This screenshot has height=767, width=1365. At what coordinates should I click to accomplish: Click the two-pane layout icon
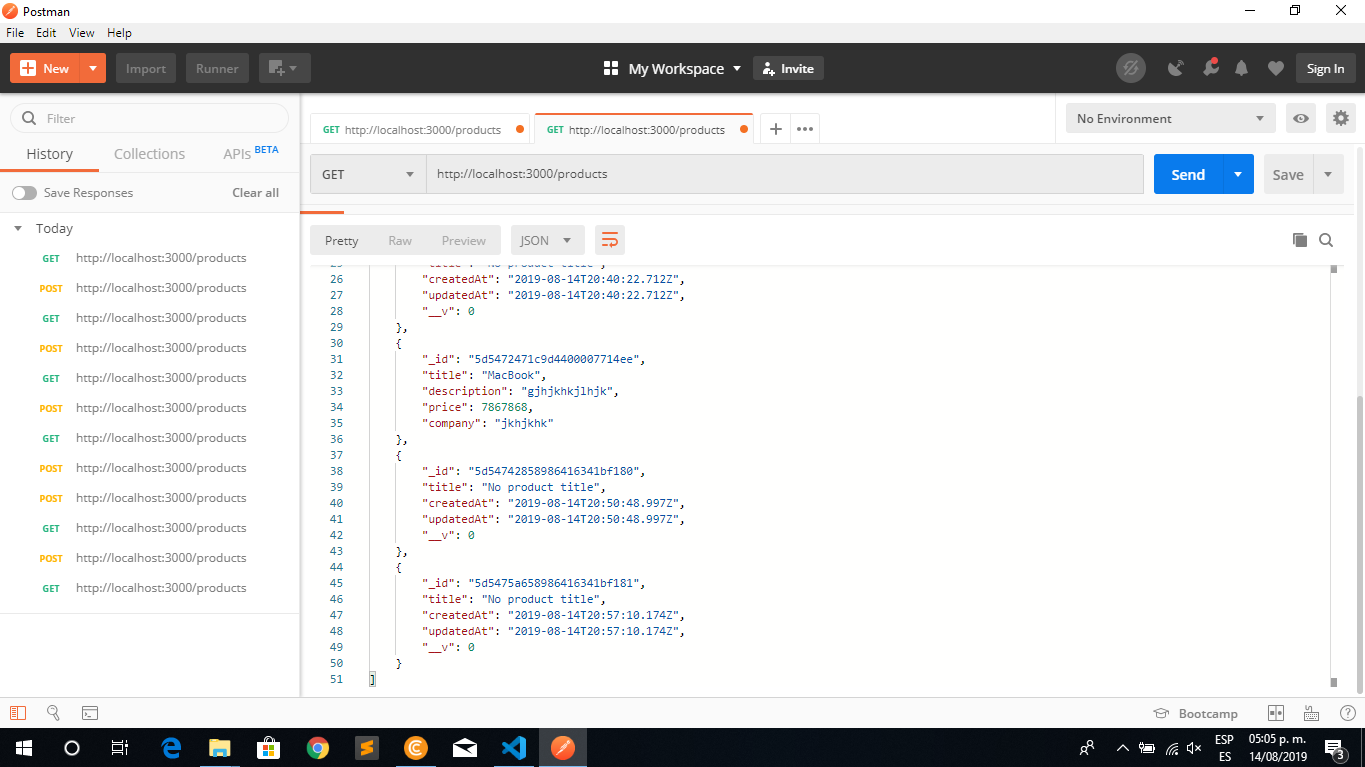[1275, 713]
